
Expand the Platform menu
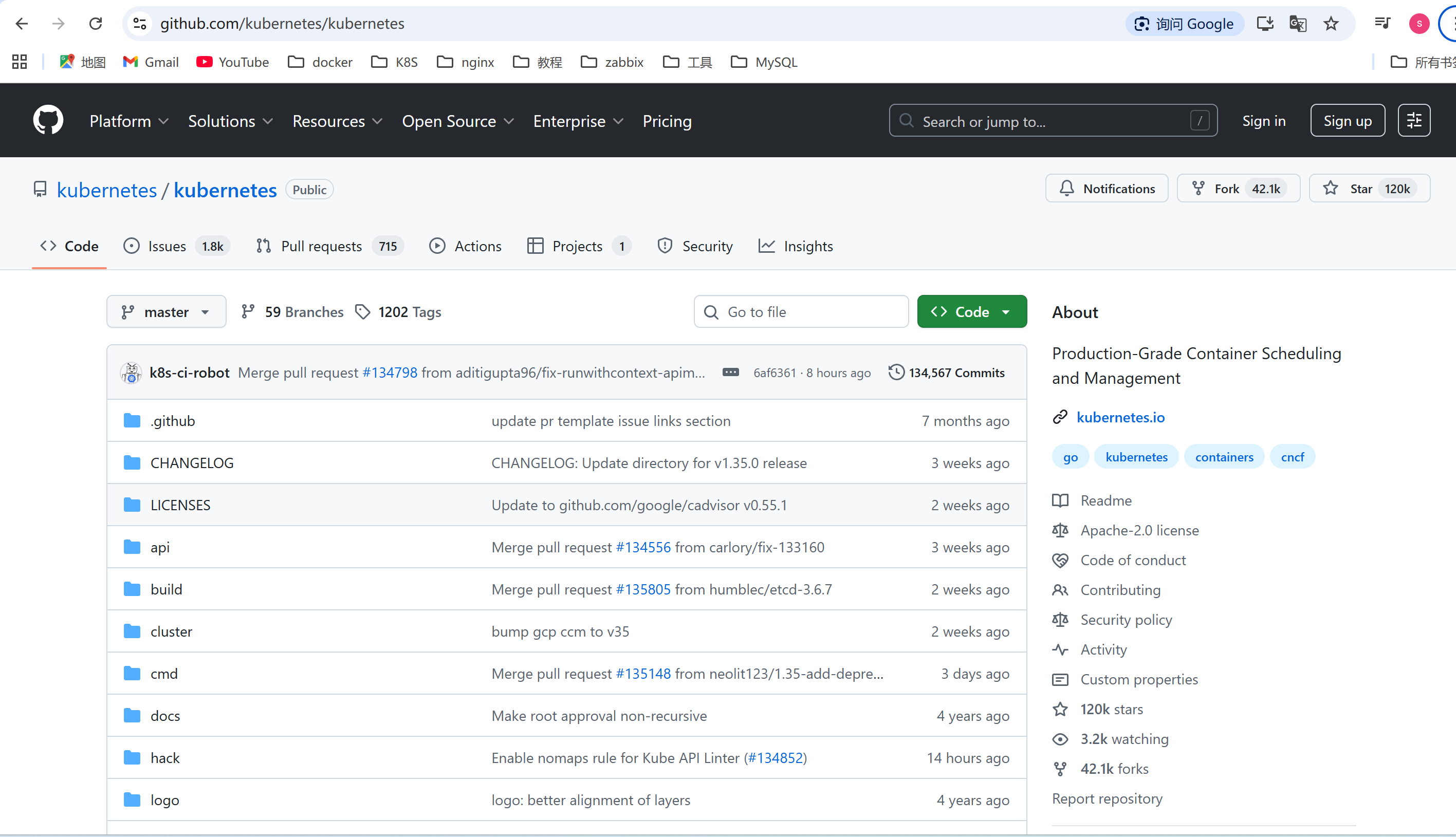130,121
